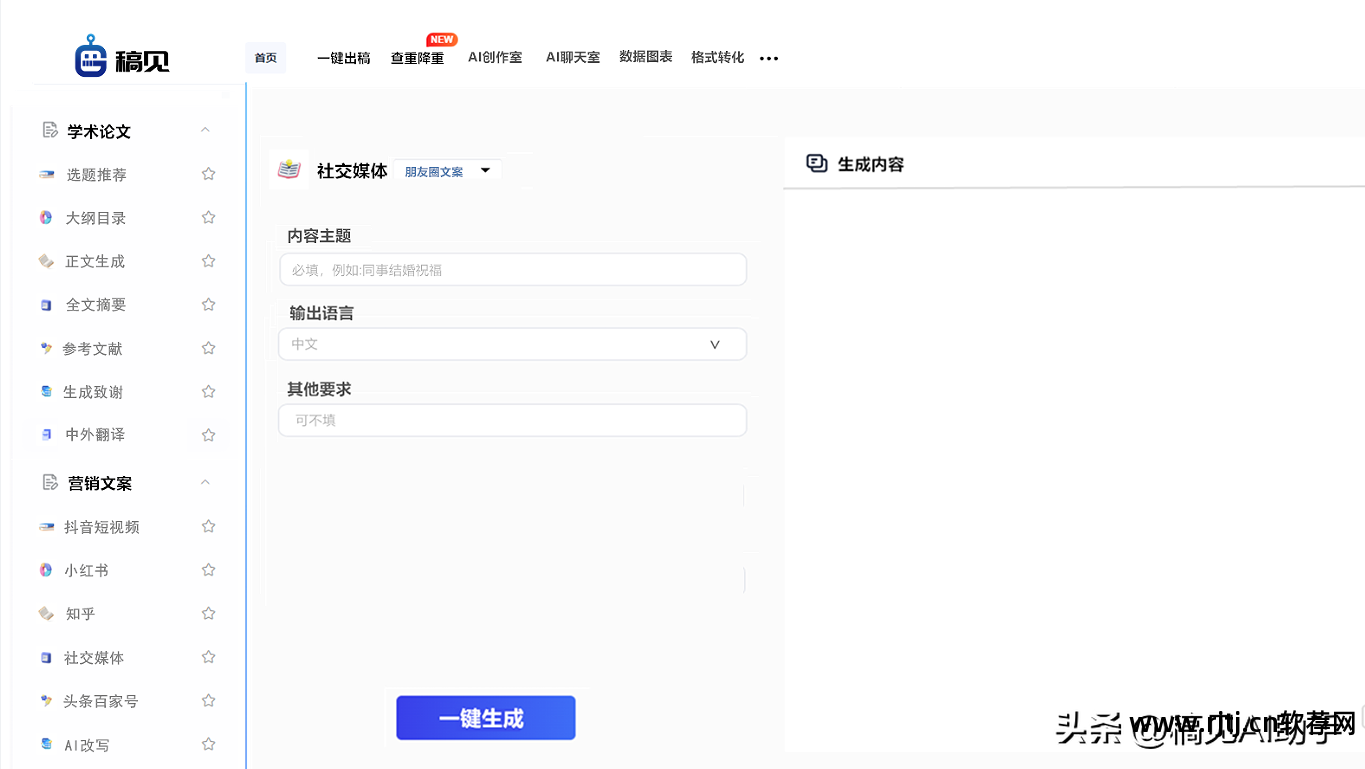The width and height of the screenshot is (1365, 769).
Task: Open 查重降重 with the NEW badge
Action: [416, 58]
